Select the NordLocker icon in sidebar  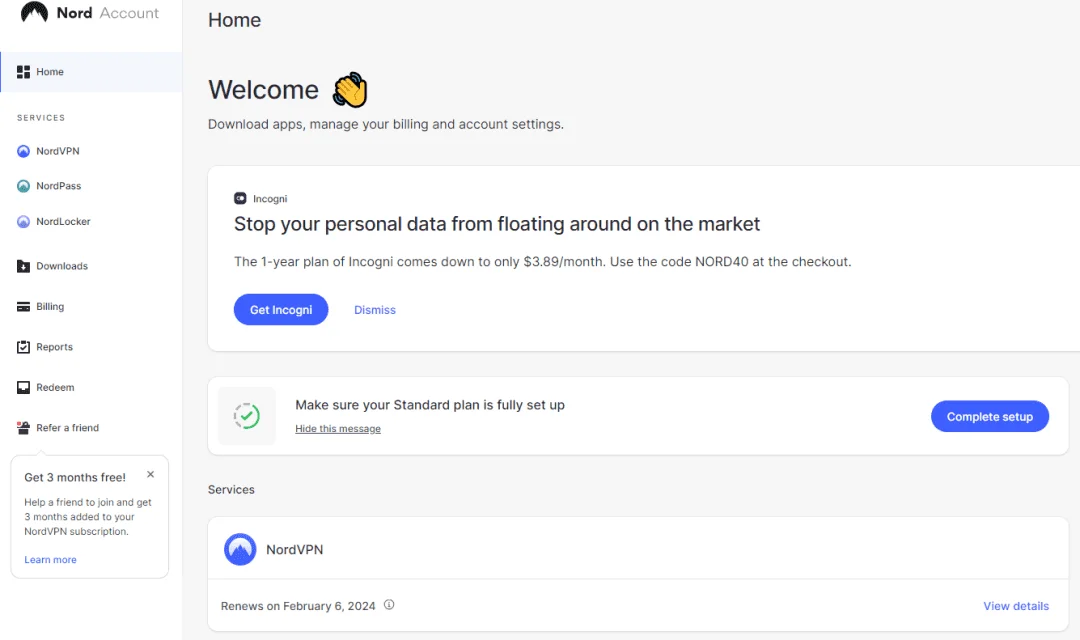pyautogui.click(x=23, y=221)
